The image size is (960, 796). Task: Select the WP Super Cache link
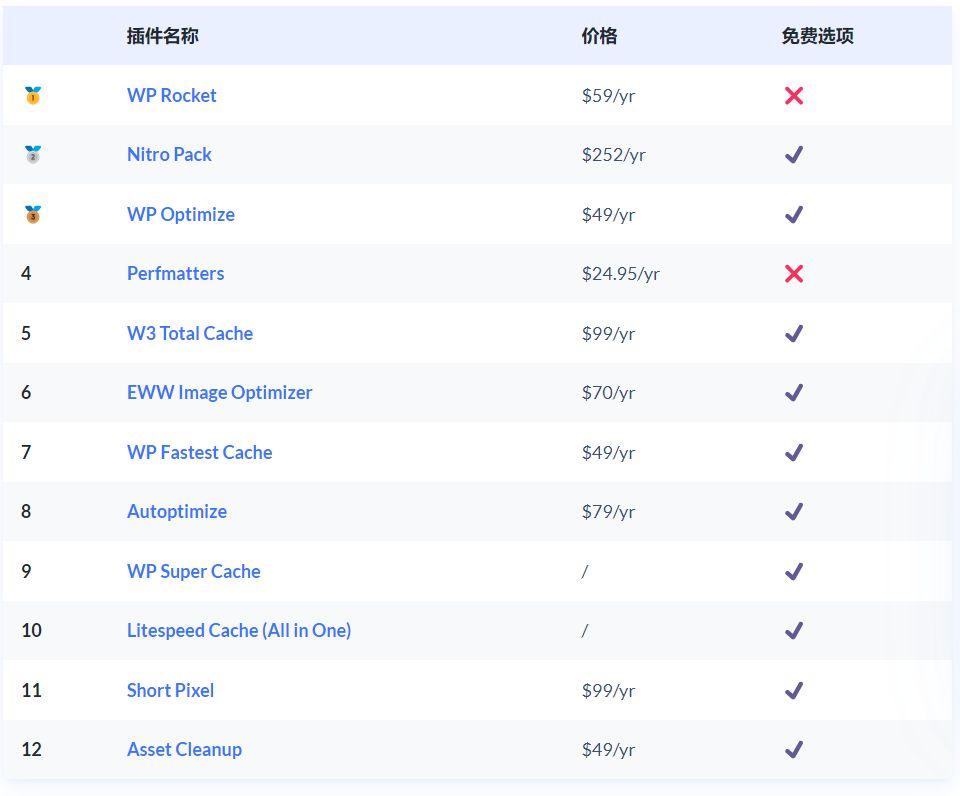[193, 571]
